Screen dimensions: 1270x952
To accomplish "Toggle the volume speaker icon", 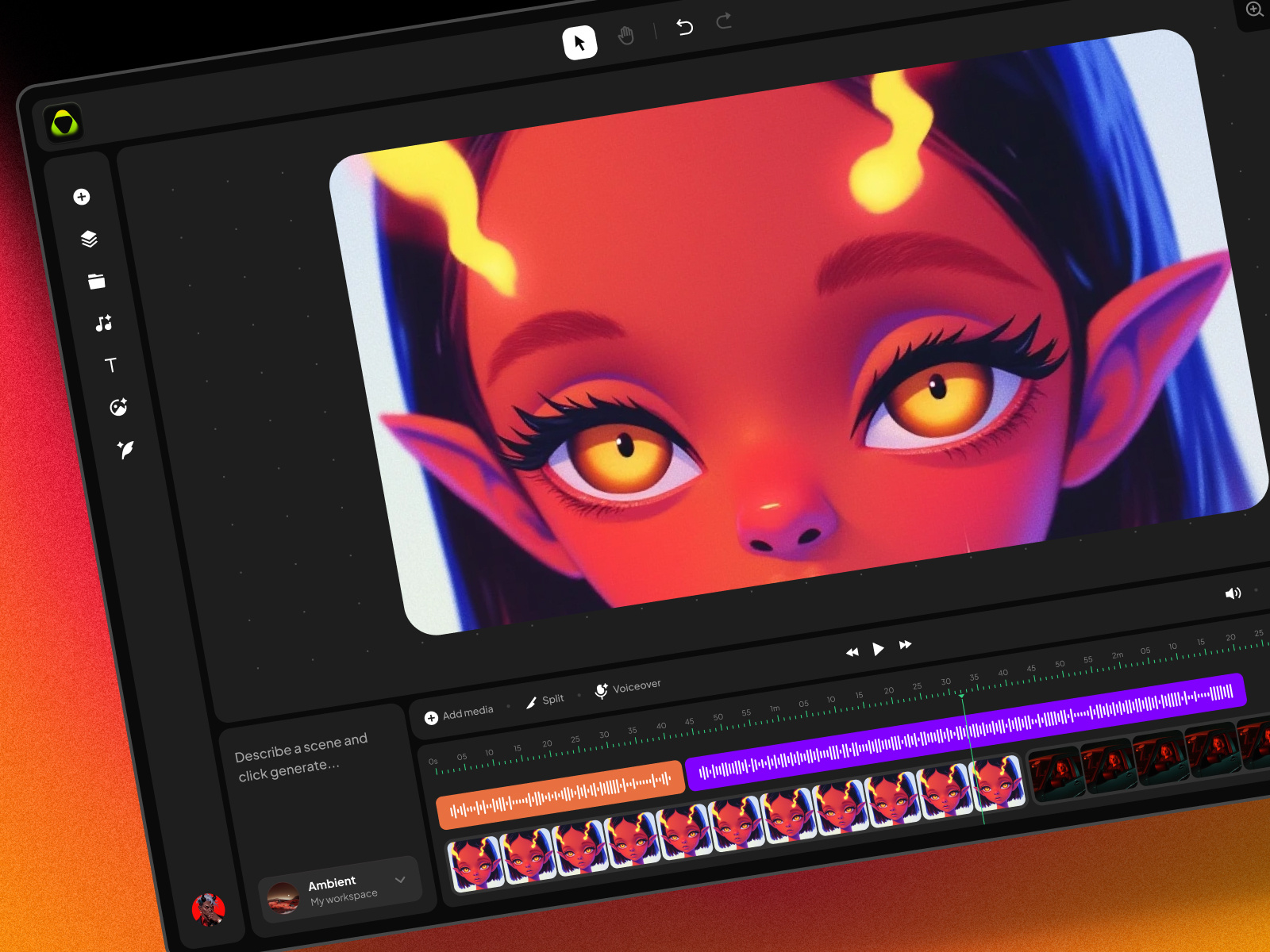I will [1233, 593].
